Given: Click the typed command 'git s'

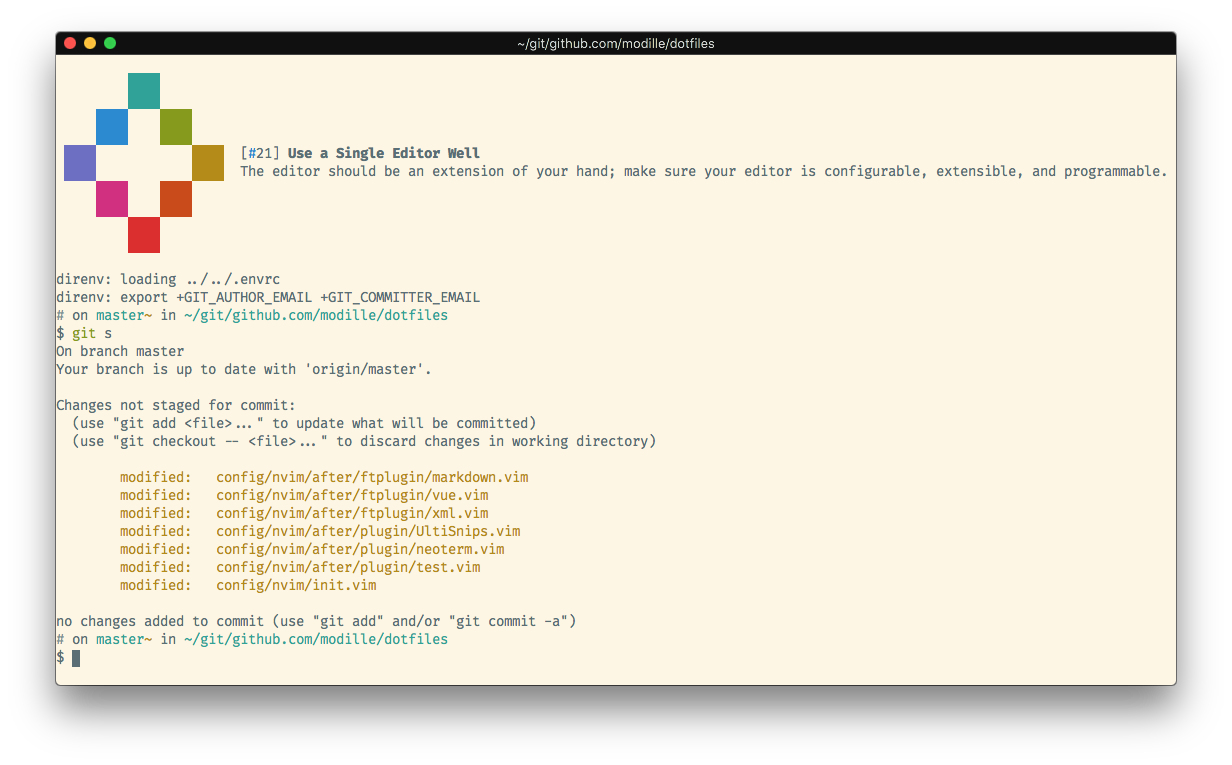Looking at the screenshot, I should coord(92,333).
